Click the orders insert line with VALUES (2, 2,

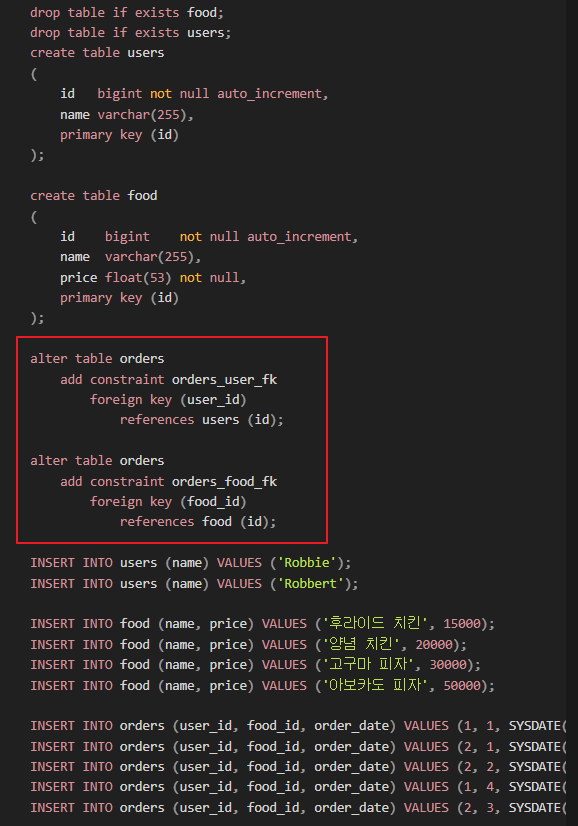coord(298,766)
